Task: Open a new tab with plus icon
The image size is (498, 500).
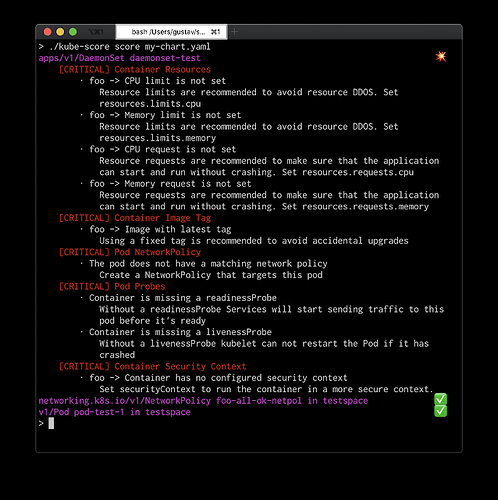Action: point(234,32)
